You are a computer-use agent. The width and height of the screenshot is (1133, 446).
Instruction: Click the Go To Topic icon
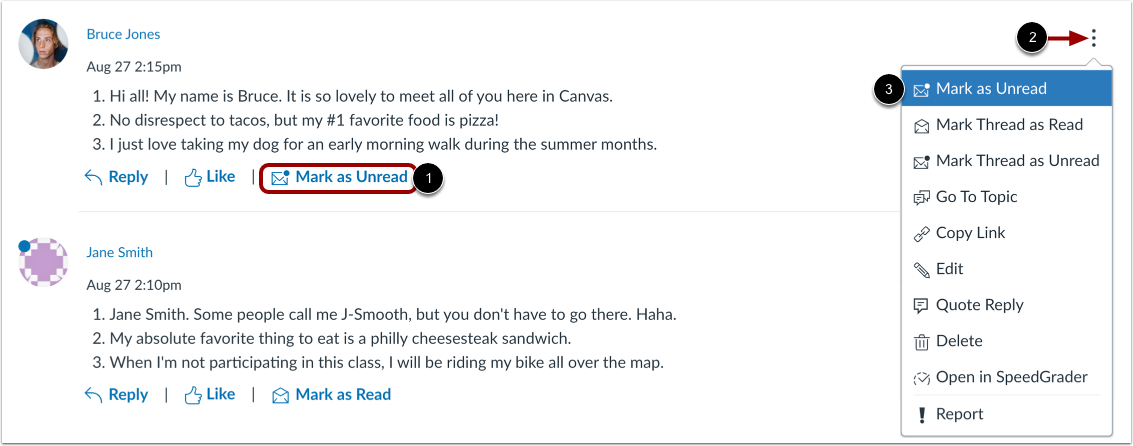click(922, 197)
